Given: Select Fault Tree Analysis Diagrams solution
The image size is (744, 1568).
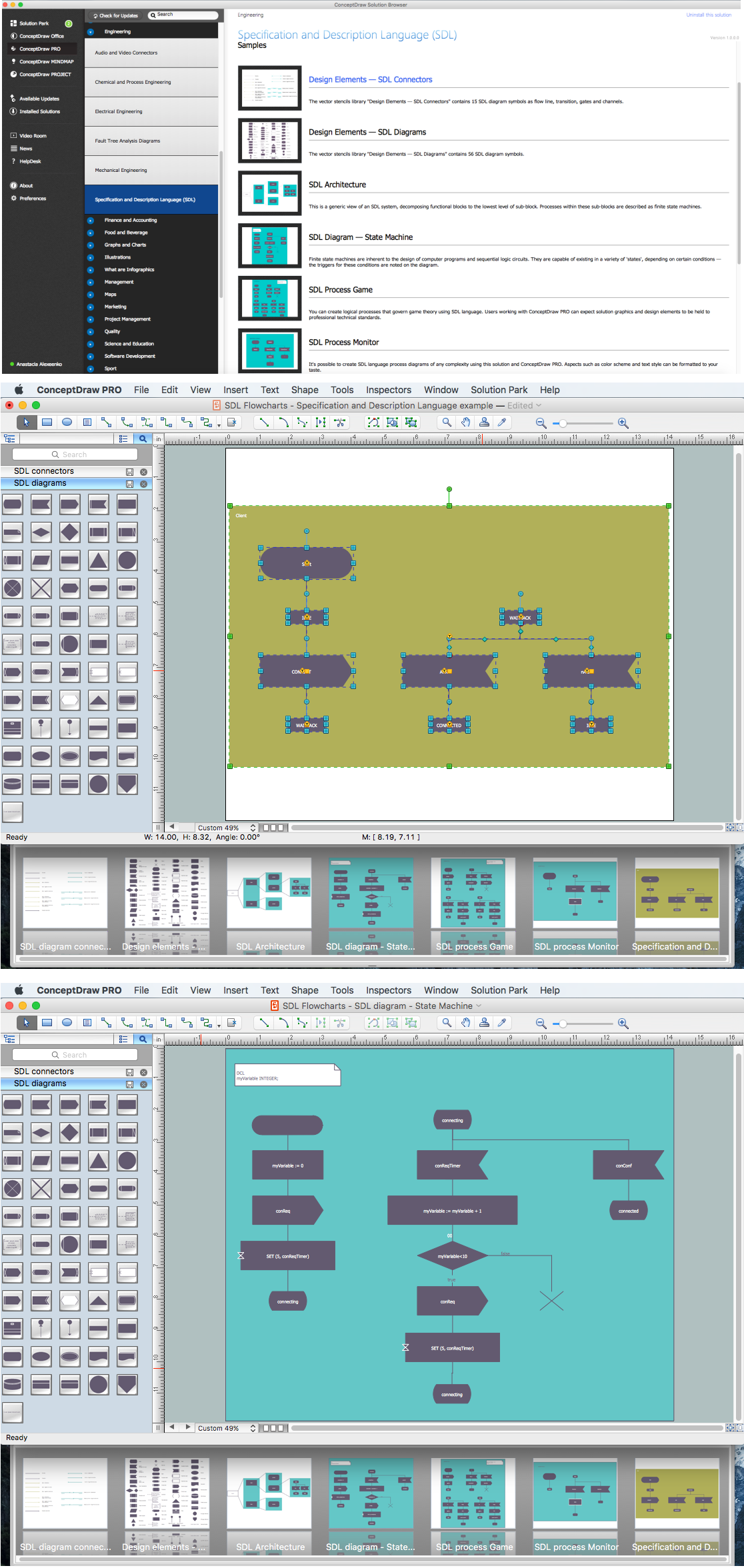Looking at the screenshot, I should tap(151, 141).
